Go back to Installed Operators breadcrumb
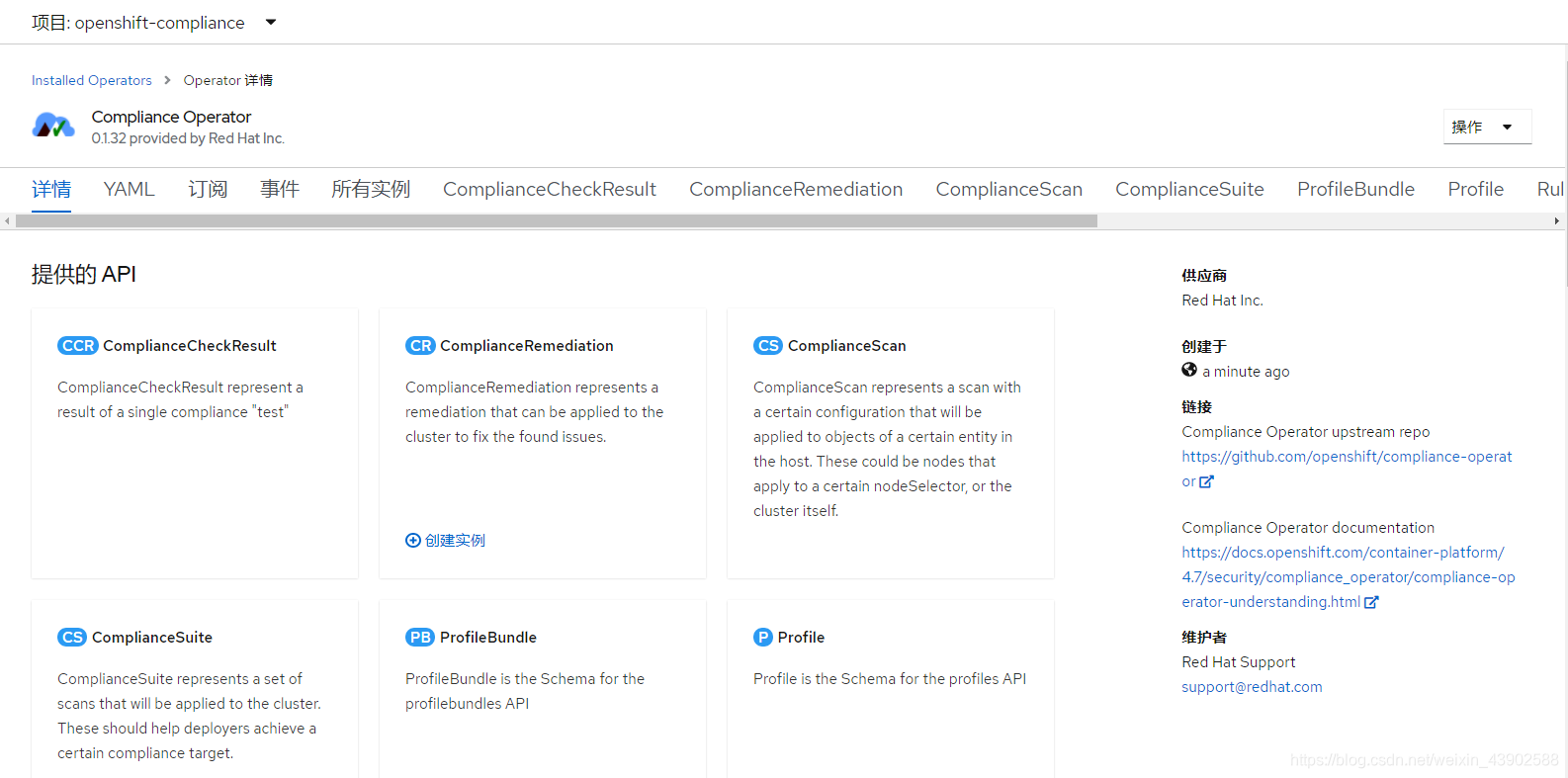 click(x=92, y=80)
